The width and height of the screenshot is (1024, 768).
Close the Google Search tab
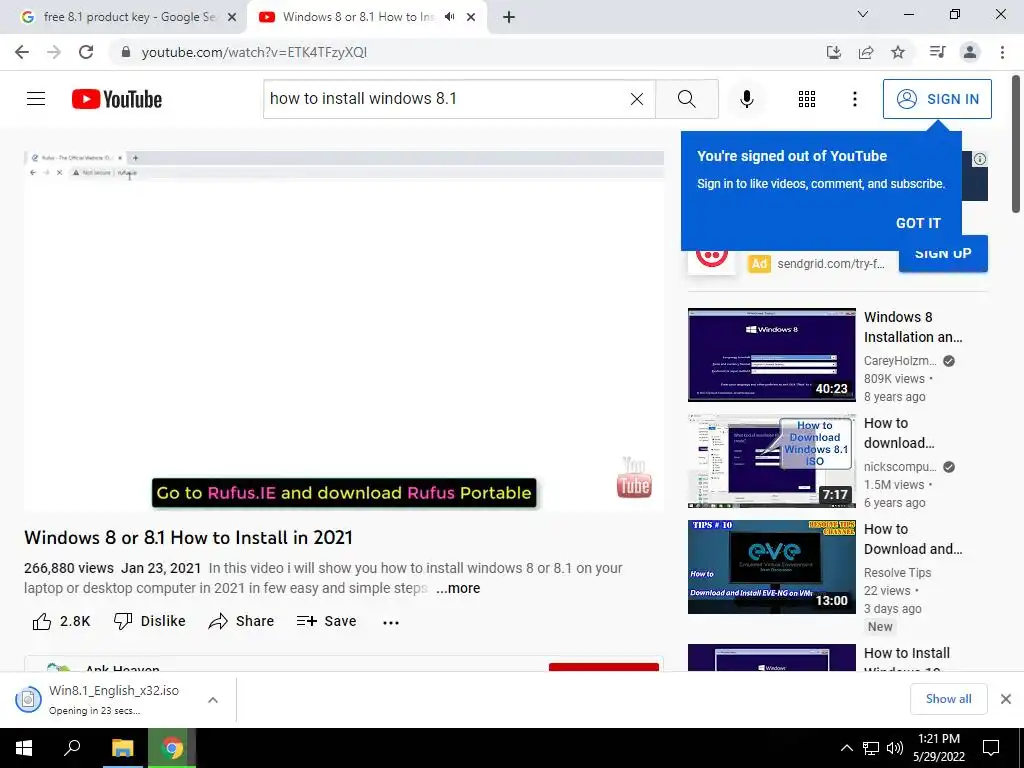click(232, 18)
